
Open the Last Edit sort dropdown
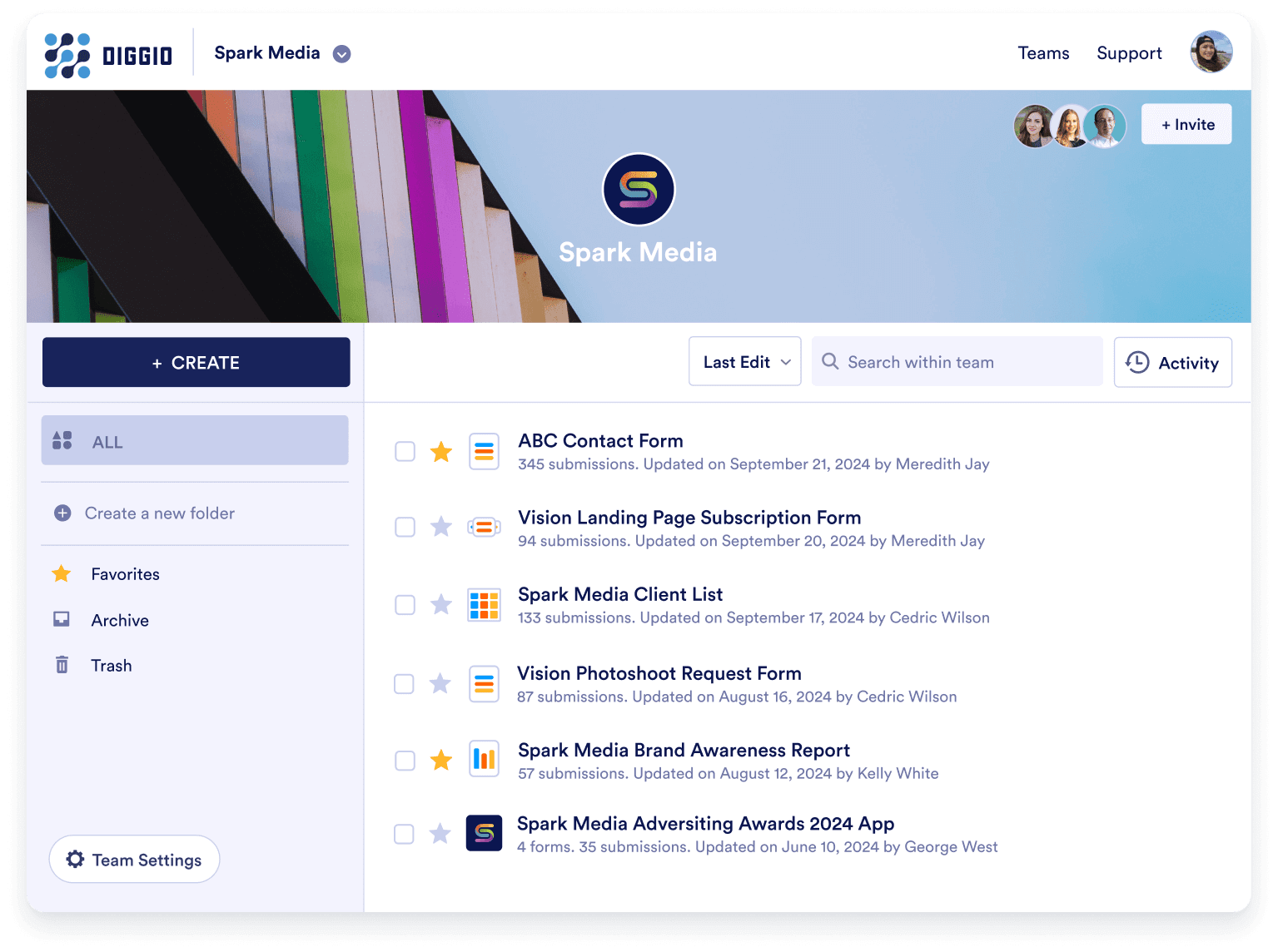tap(744, 362)
